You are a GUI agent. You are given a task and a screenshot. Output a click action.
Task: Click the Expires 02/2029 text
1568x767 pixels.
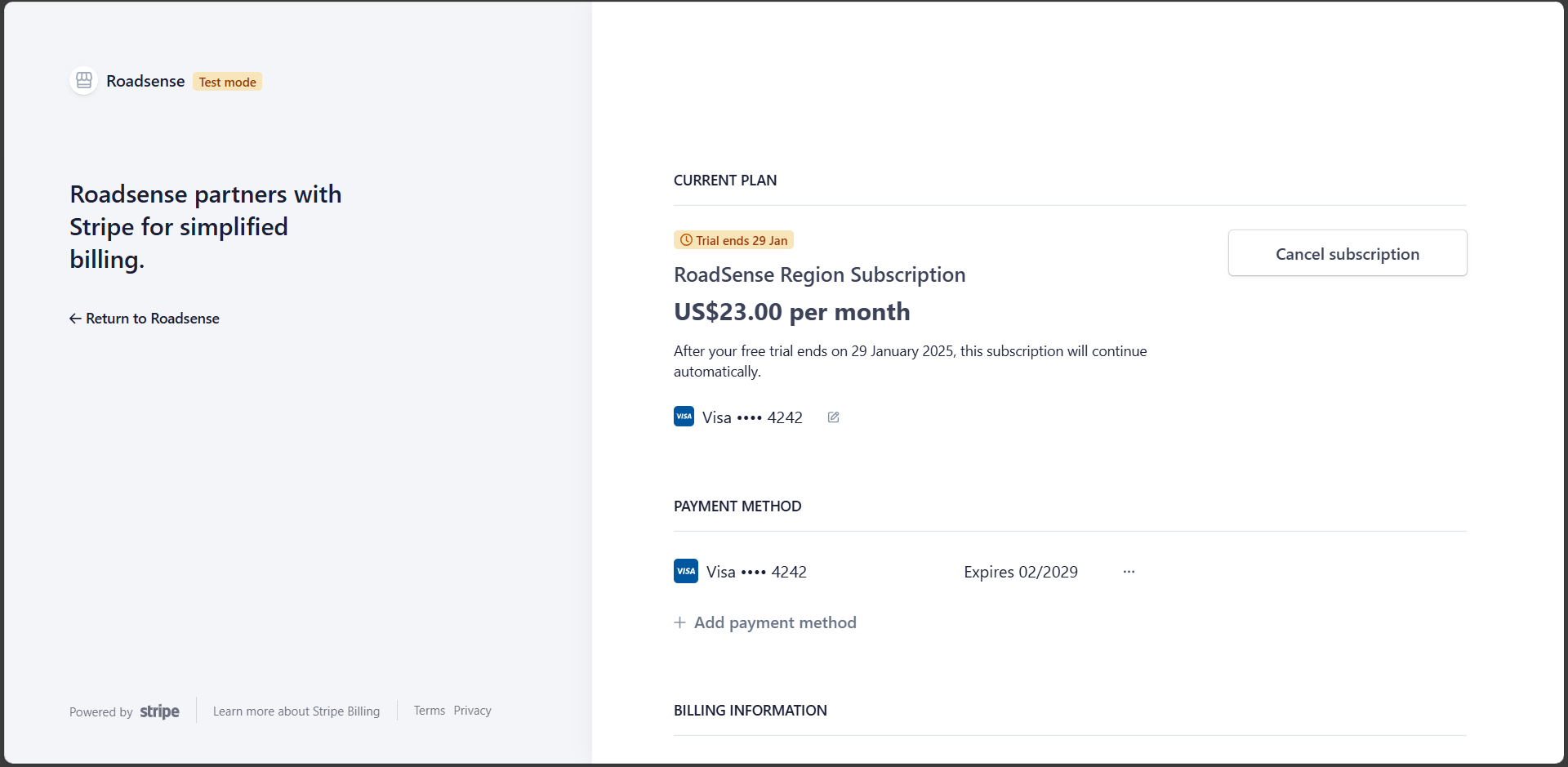point(1021,572)
